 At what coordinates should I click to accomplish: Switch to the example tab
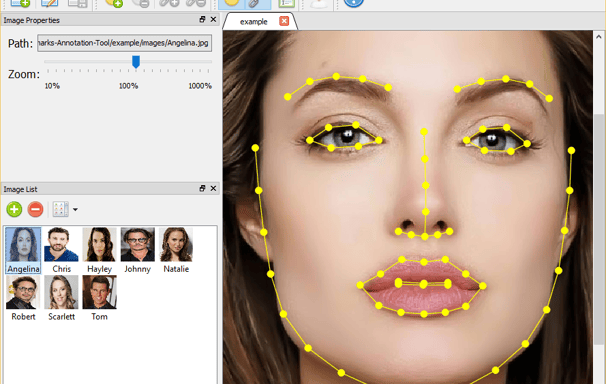click(x=254, y=22)
